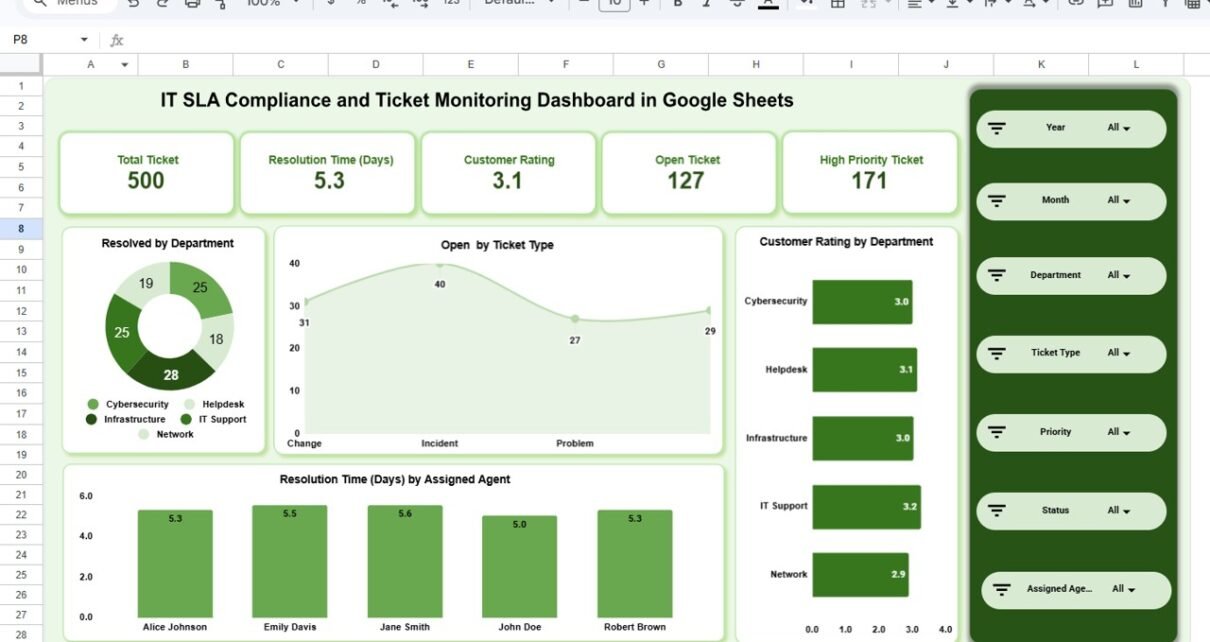The height and width of the screenshot is (642, 1210).
Task: Open the Year slicer's All dropdown
Action: 1118,128
